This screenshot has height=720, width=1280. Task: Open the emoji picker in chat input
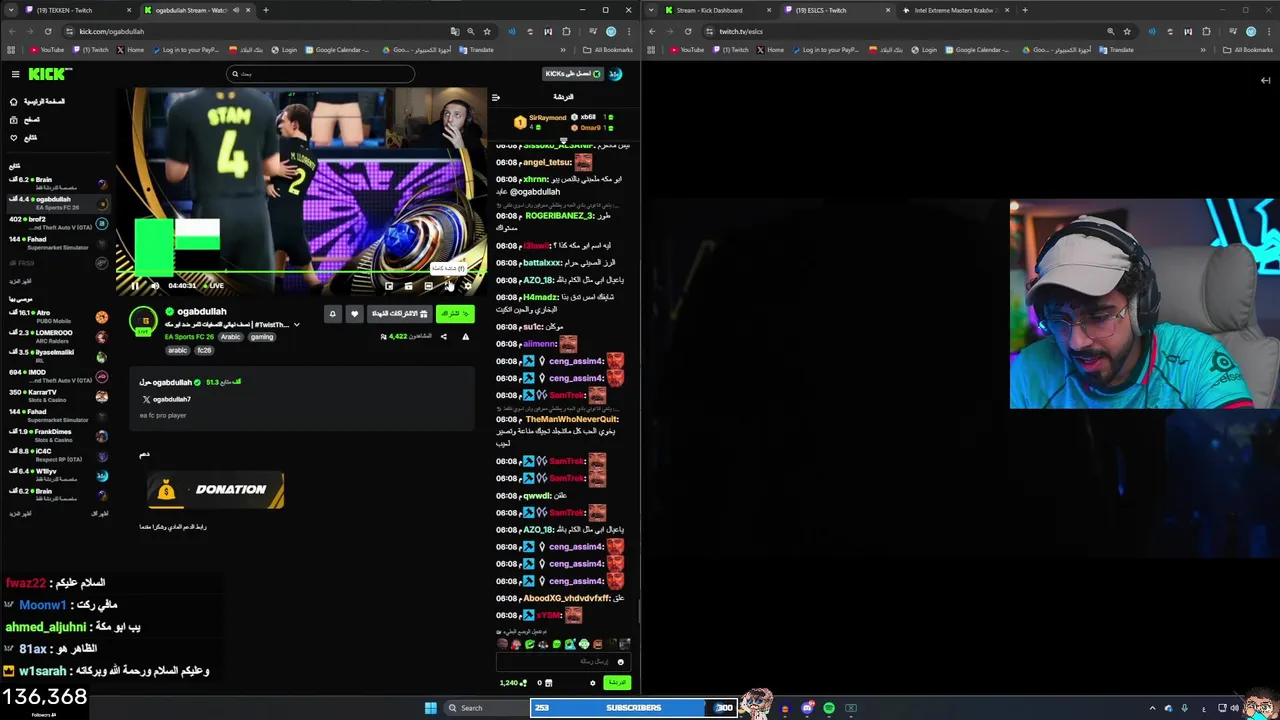(620, 662)
